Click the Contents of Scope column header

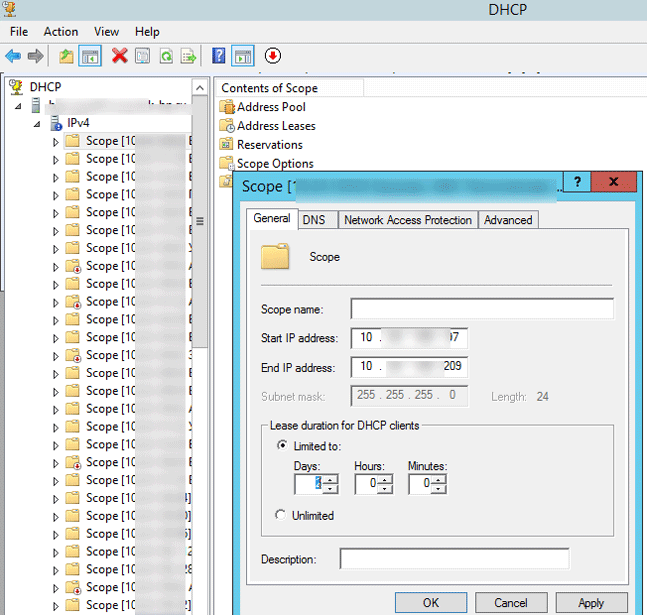pyautogui.click(x=290, y=88)
